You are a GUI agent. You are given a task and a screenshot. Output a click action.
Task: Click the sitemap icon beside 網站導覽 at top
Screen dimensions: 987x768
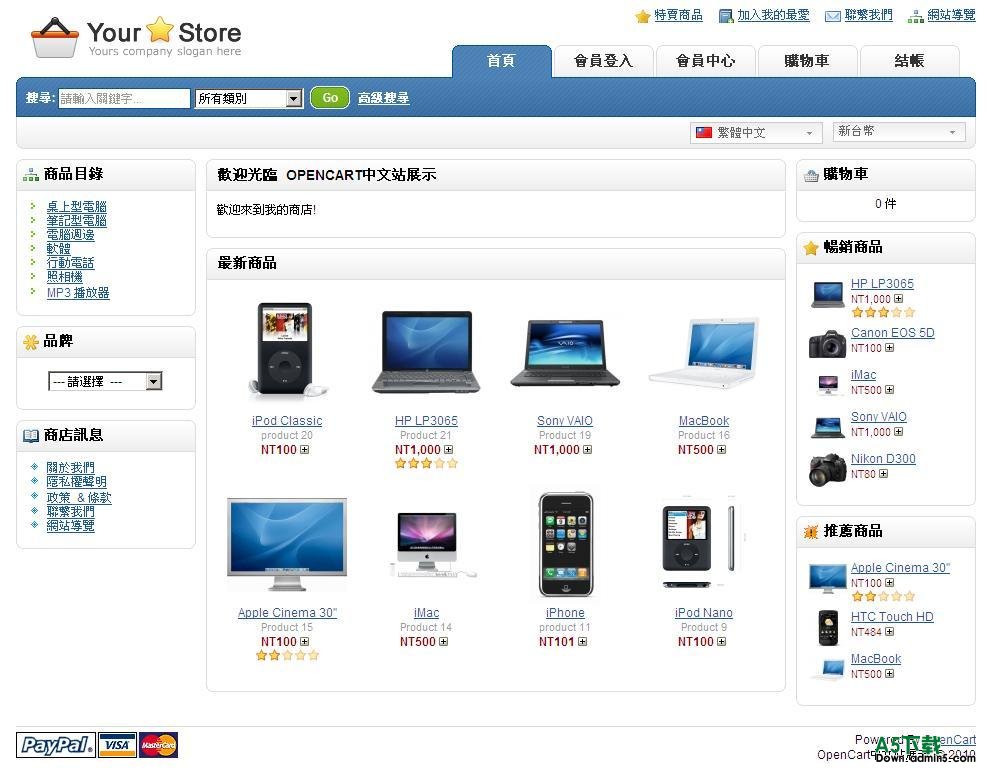915,16
